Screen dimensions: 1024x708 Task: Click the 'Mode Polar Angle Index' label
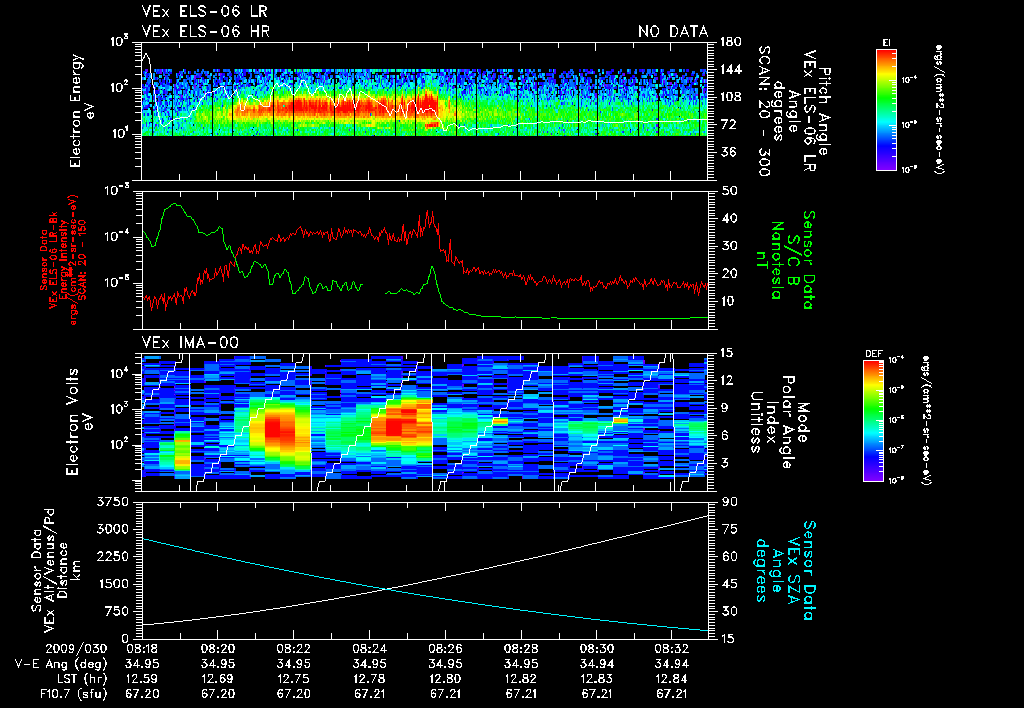point(788,422)
